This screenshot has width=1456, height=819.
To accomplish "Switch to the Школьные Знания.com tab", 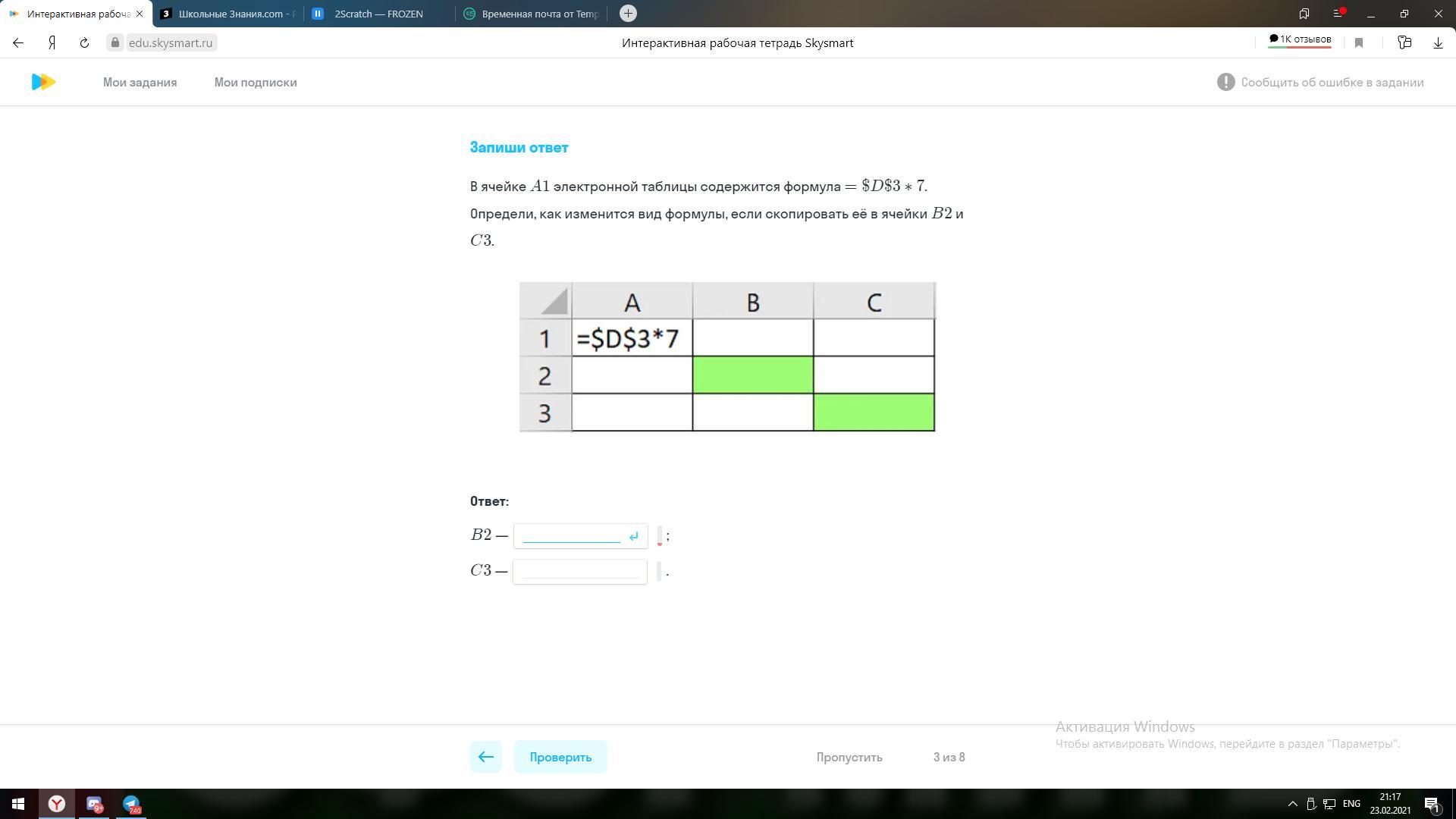I will (227, 14).
